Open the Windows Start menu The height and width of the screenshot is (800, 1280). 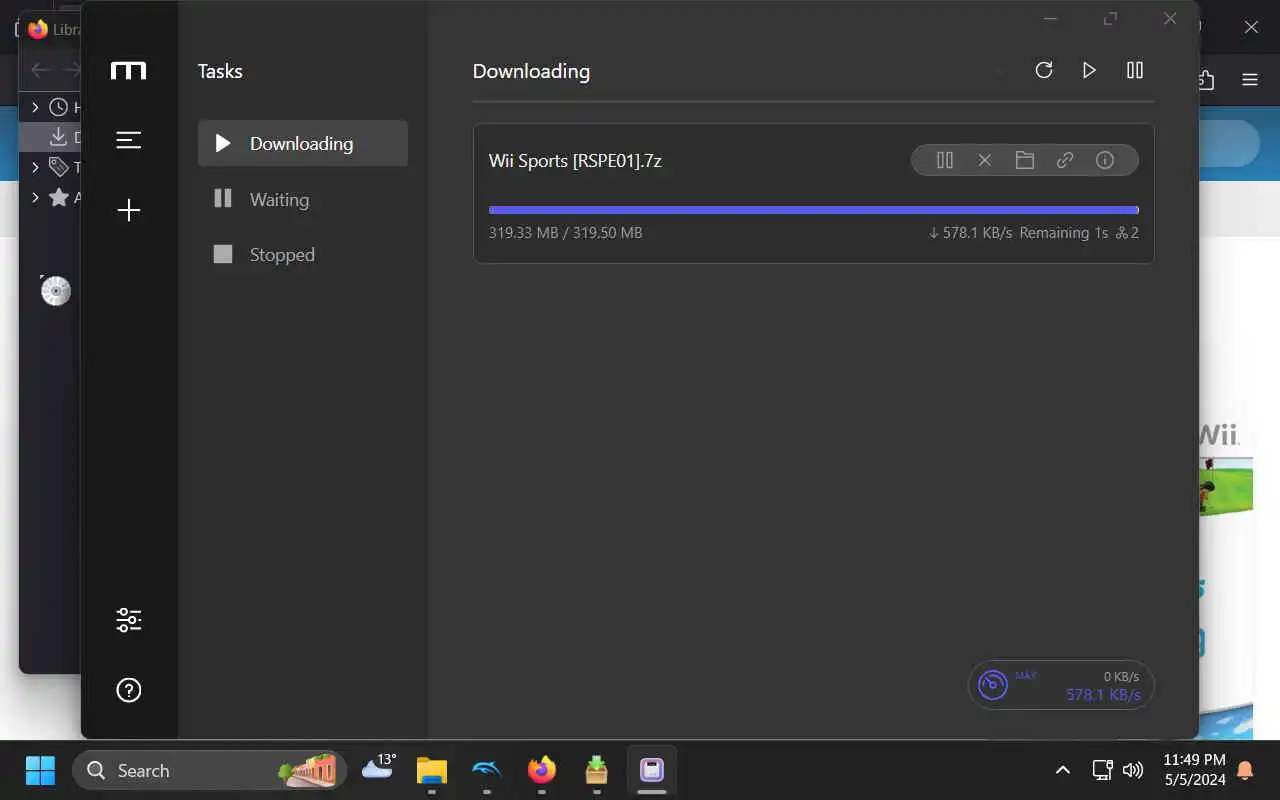[40, 770]
